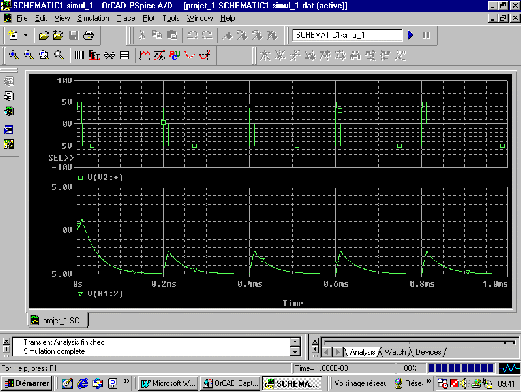Click the Print icon
The height and width of the screenshot is (392, 521).
(89, 35)
